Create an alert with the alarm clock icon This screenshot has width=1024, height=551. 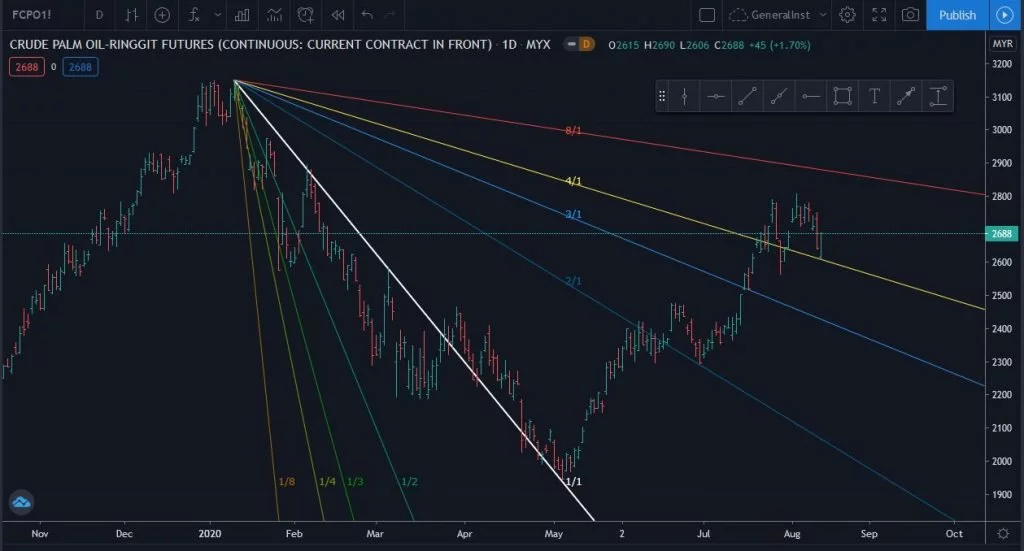tap(307, 15)
